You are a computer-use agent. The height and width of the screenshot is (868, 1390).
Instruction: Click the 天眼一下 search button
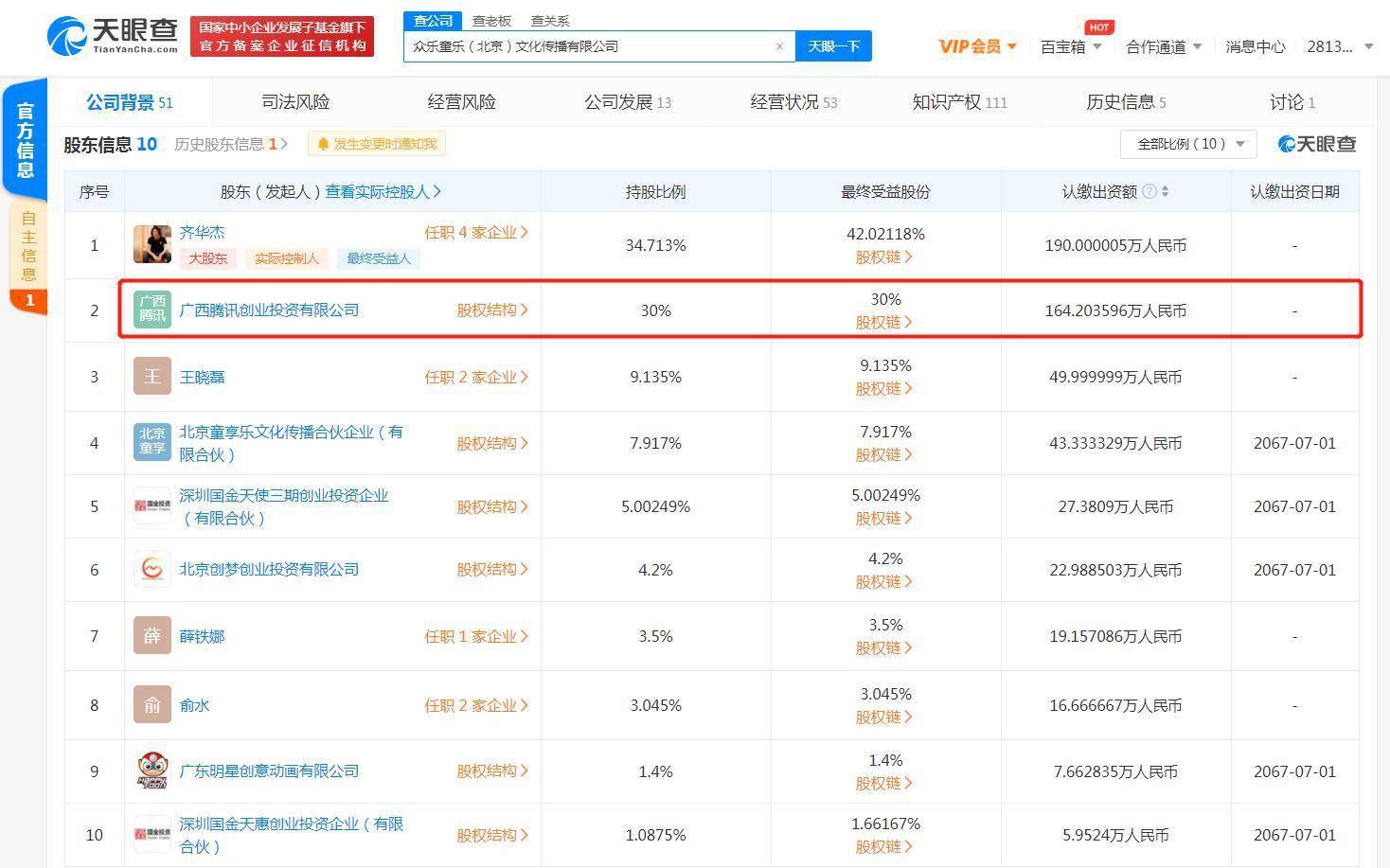833,46
